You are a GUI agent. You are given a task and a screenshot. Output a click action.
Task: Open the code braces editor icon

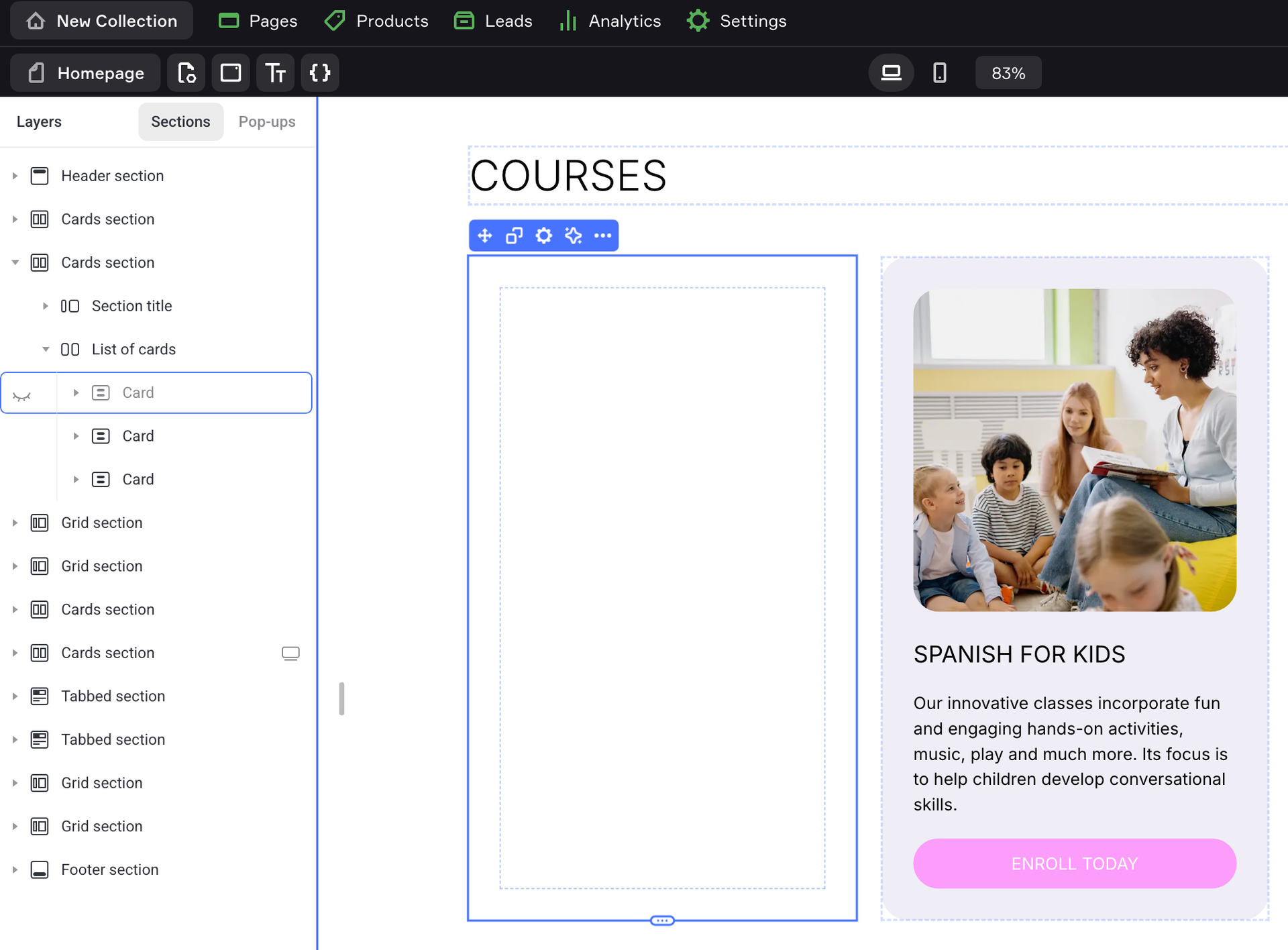pos(320,72)
